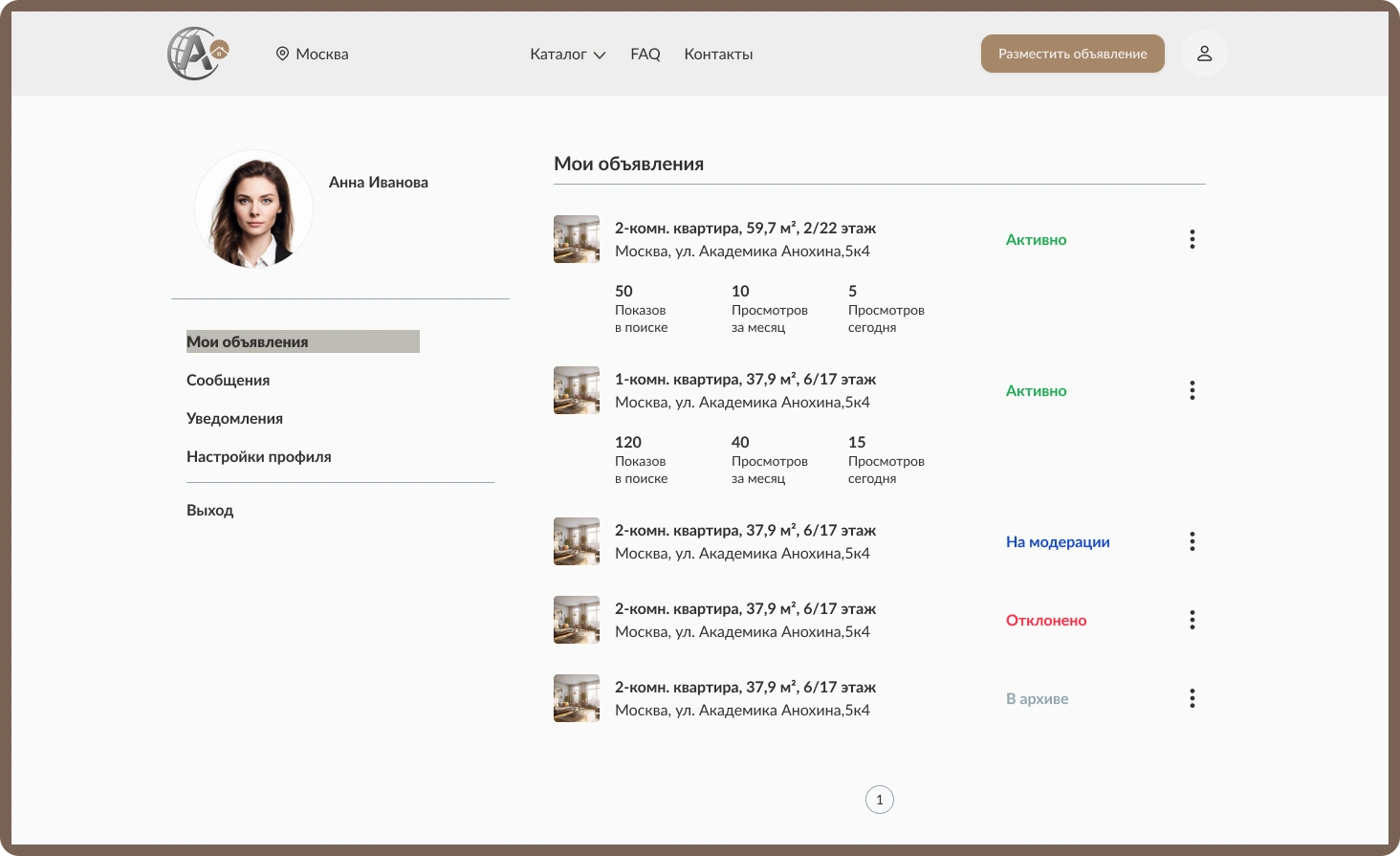Screen dimensions: 1400x856
Task: Click title of the В архиве listing
Action: (745, 687)
